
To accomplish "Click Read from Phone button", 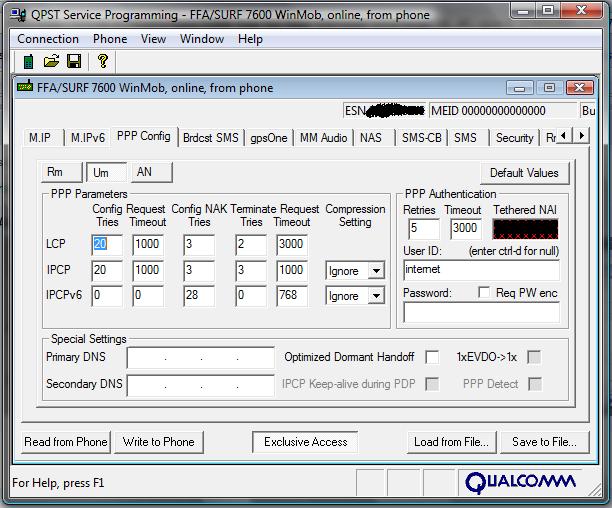I will pos(66,442).
